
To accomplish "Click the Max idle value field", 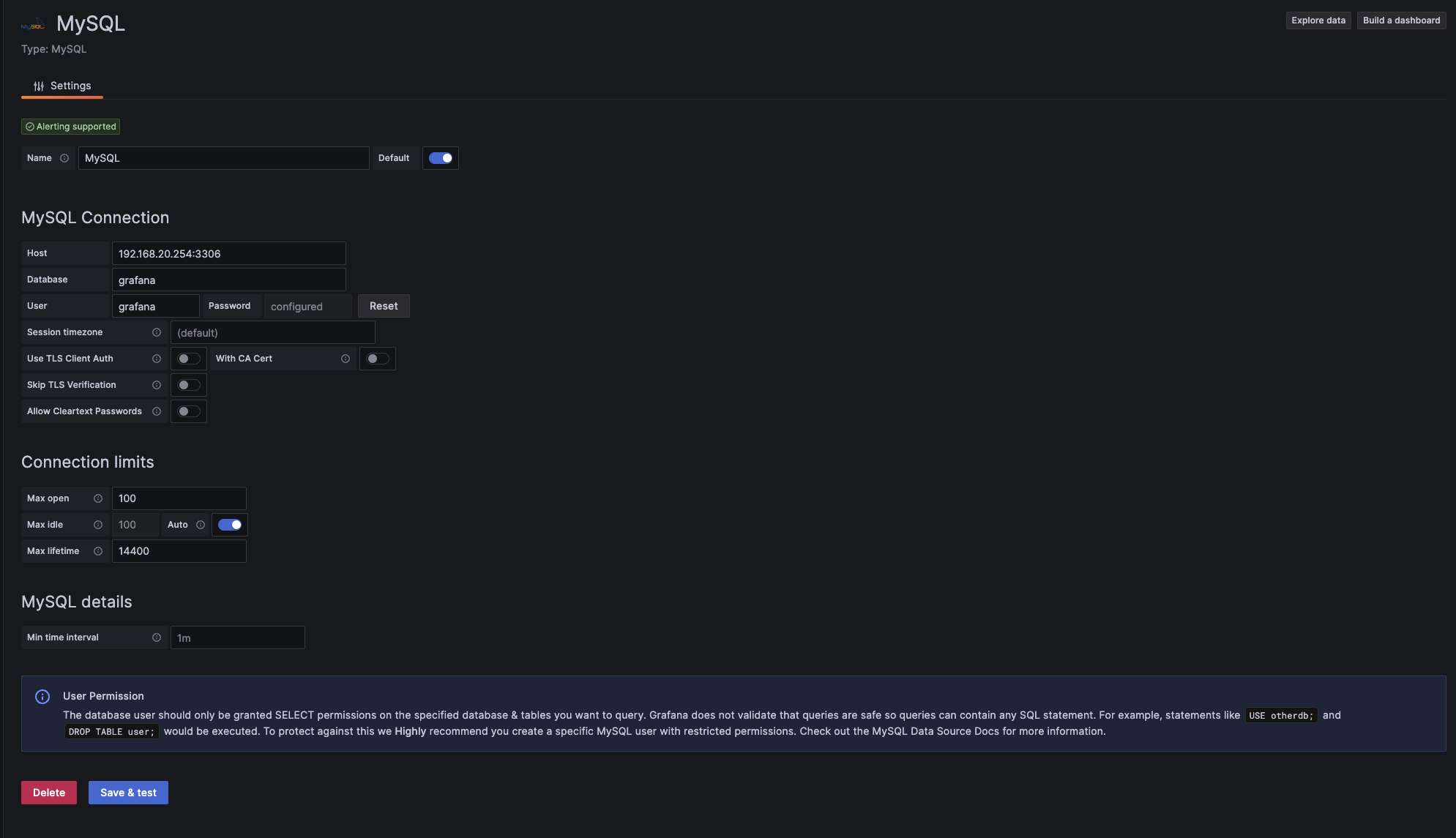I will coord(135,525).
